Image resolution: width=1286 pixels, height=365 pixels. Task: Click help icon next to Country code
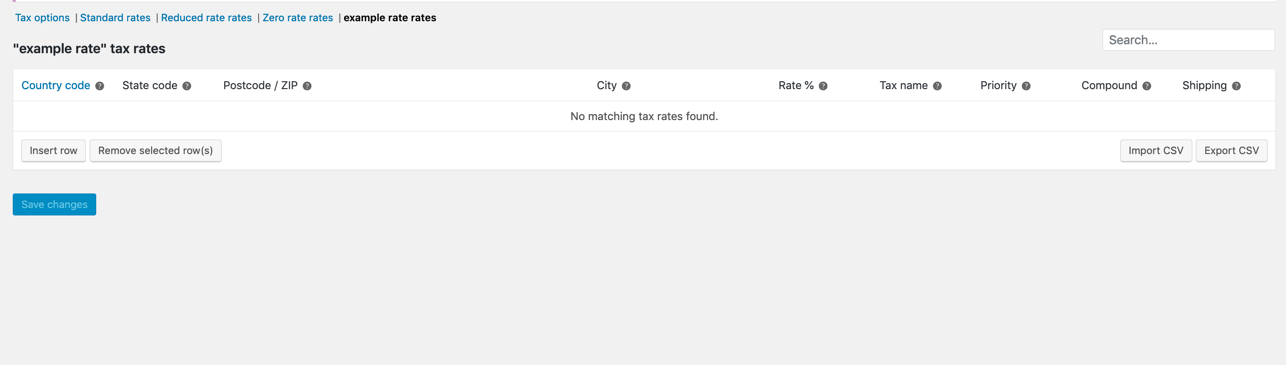pyautogui.click(x=100, y=86)
